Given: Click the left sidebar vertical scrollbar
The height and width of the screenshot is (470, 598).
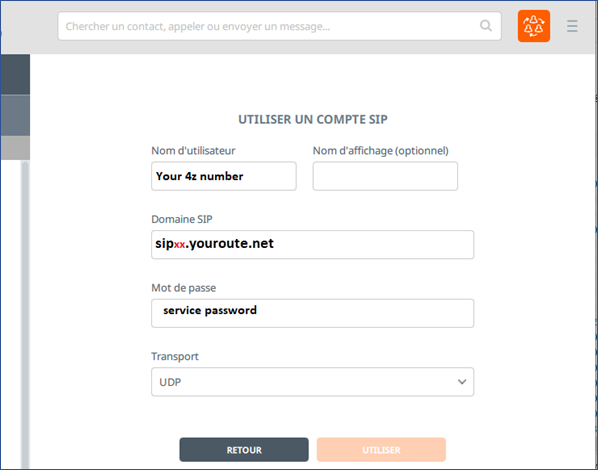Looking at the screenshot, I should click(25, 315).
